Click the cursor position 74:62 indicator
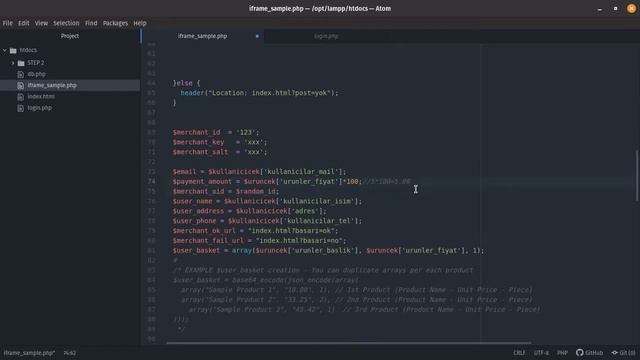This screenshot has height=360, width=640. (x=70, y=353)
